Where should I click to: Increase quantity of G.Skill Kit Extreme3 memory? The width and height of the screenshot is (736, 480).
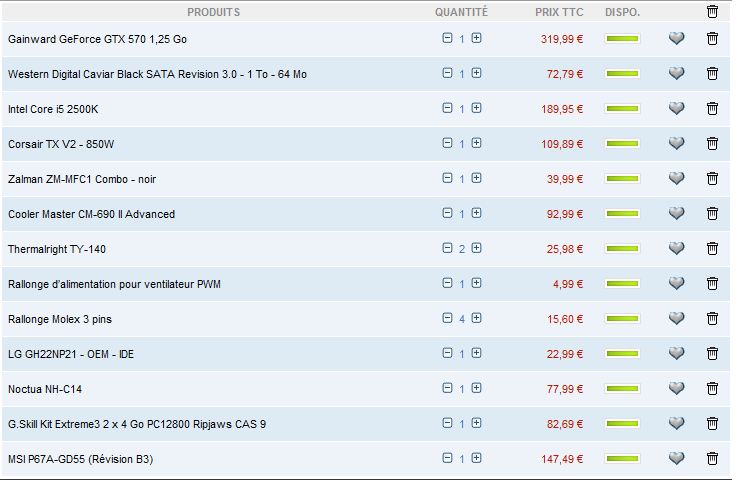click(476, 423)
